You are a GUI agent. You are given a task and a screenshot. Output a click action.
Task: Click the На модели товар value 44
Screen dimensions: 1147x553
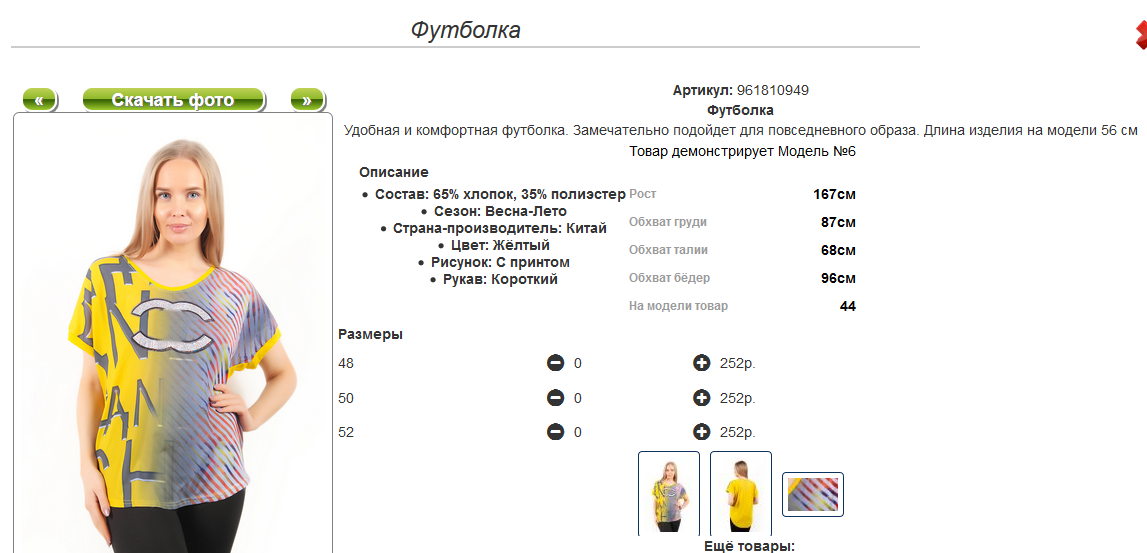point(848,306)
